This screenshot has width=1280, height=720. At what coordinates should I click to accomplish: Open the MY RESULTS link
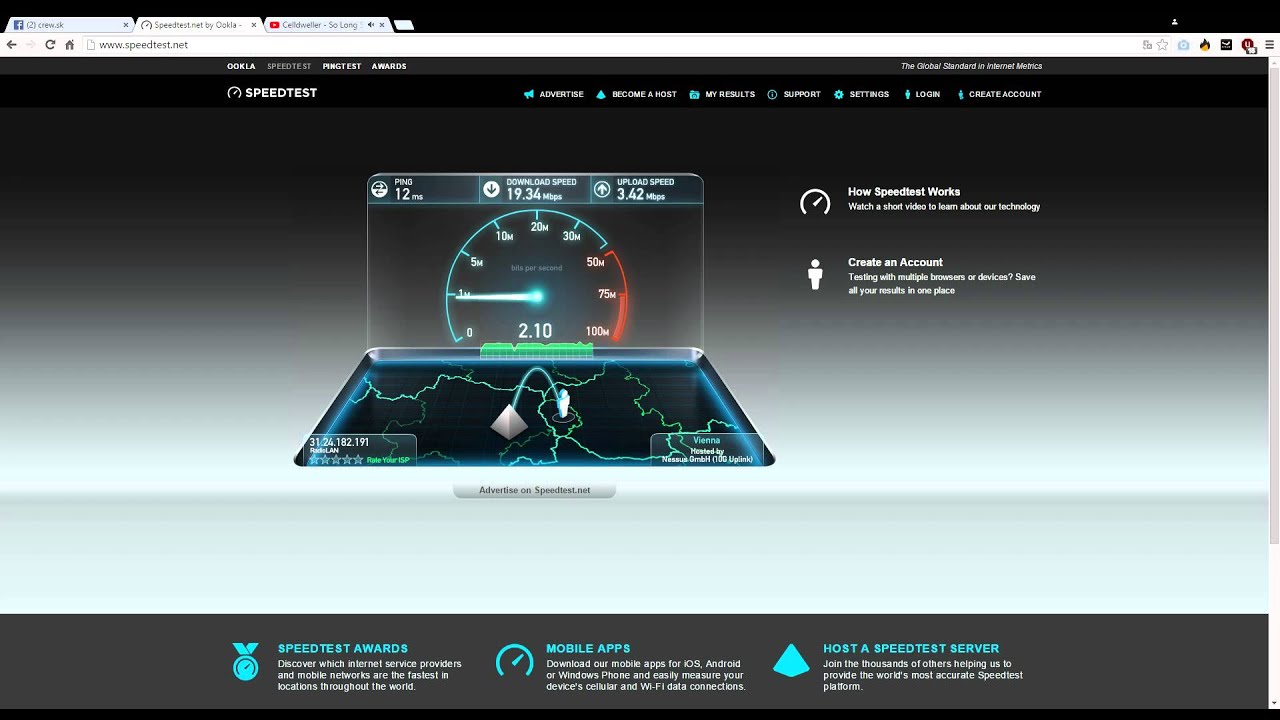(x=730, y=94)
